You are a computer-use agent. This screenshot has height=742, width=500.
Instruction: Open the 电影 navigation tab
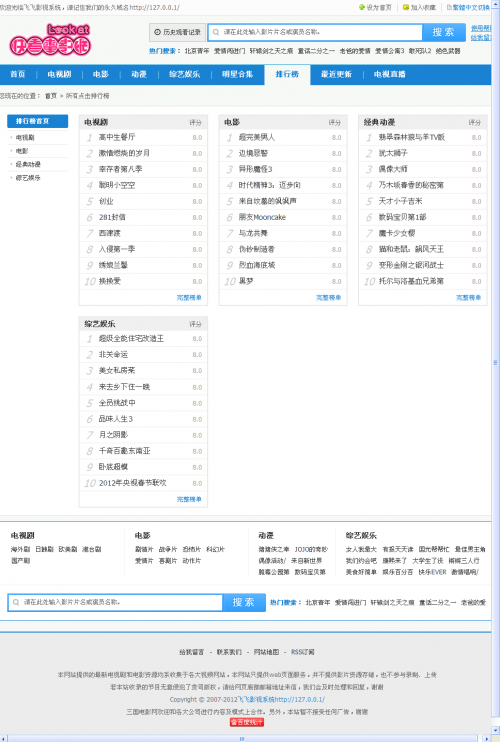coord(101,74)
